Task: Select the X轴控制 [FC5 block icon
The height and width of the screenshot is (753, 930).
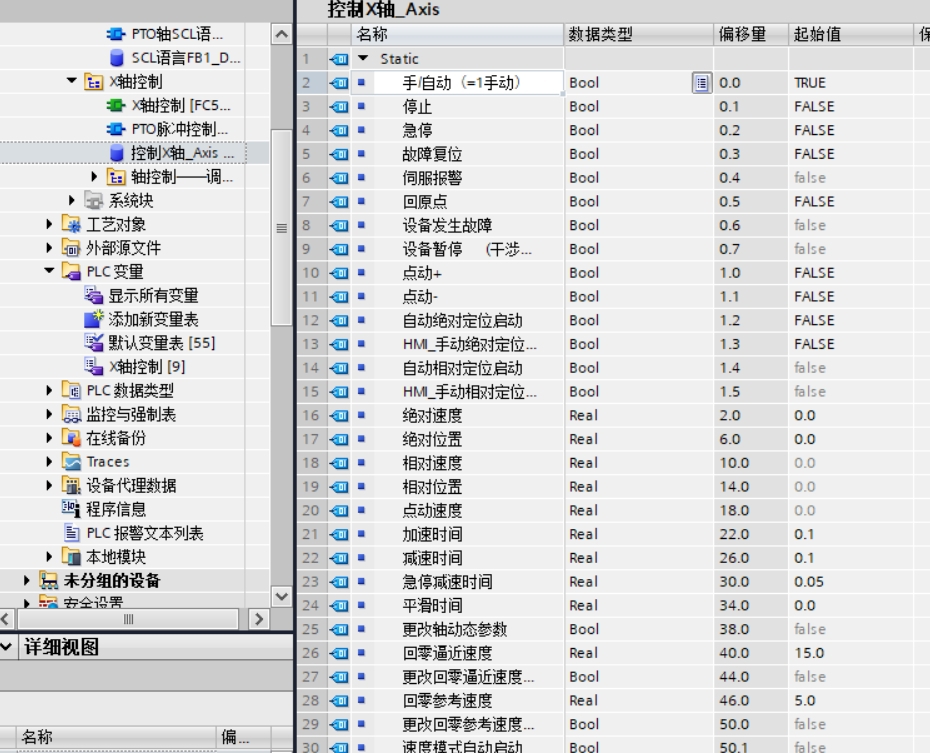Action: [x=116, y=106]
